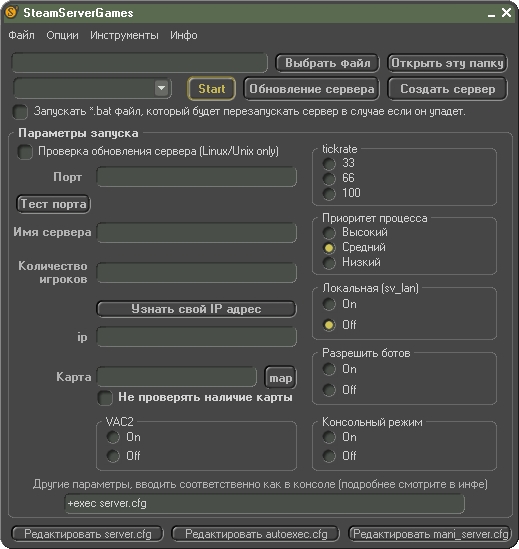Click the Тест порта button
The height and width of the screenshot is (549, 519).
(x=53, y=204)
